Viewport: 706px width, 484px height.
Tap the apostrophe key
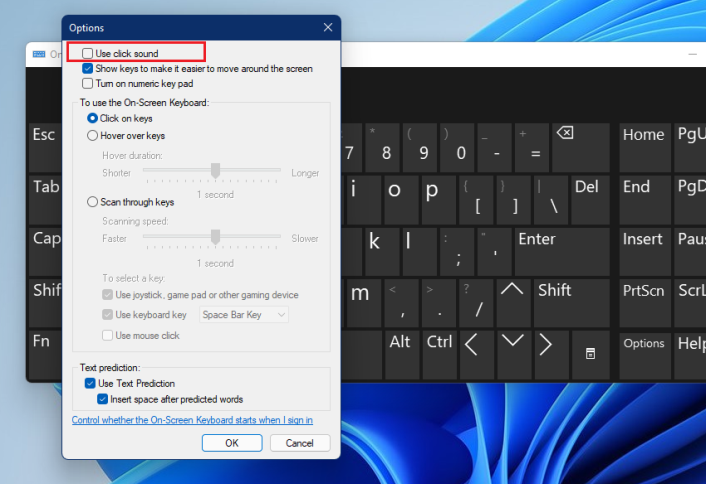tap(495, 252)
